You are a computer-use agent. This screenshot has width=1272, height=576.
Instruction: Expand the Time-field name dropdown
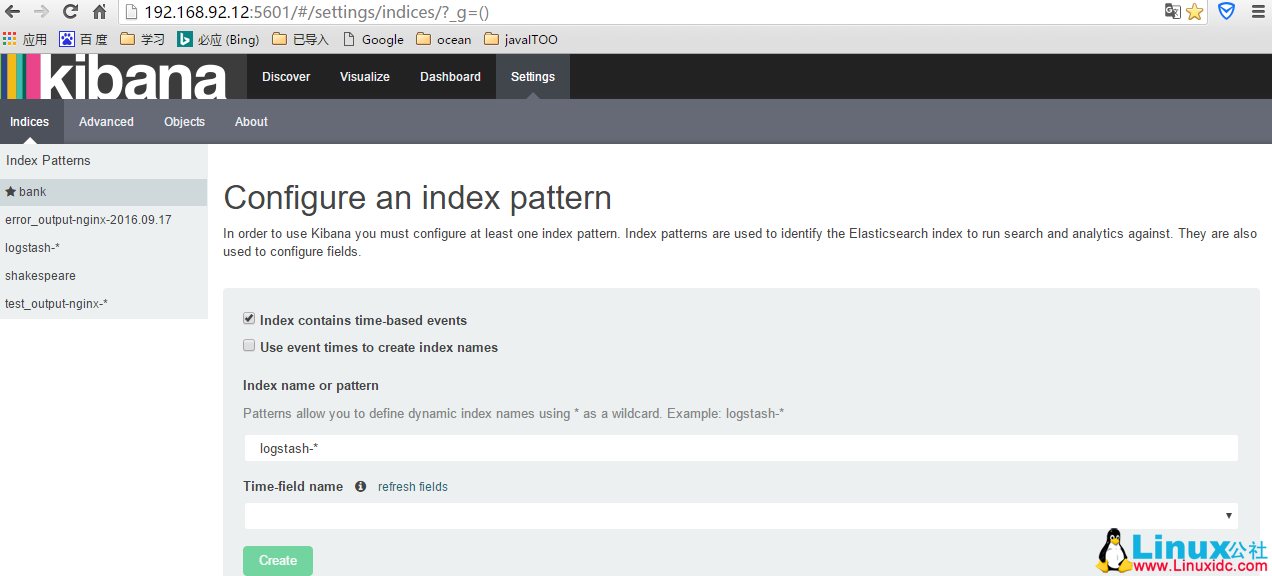pyautogui.click(x=740, y=516)
